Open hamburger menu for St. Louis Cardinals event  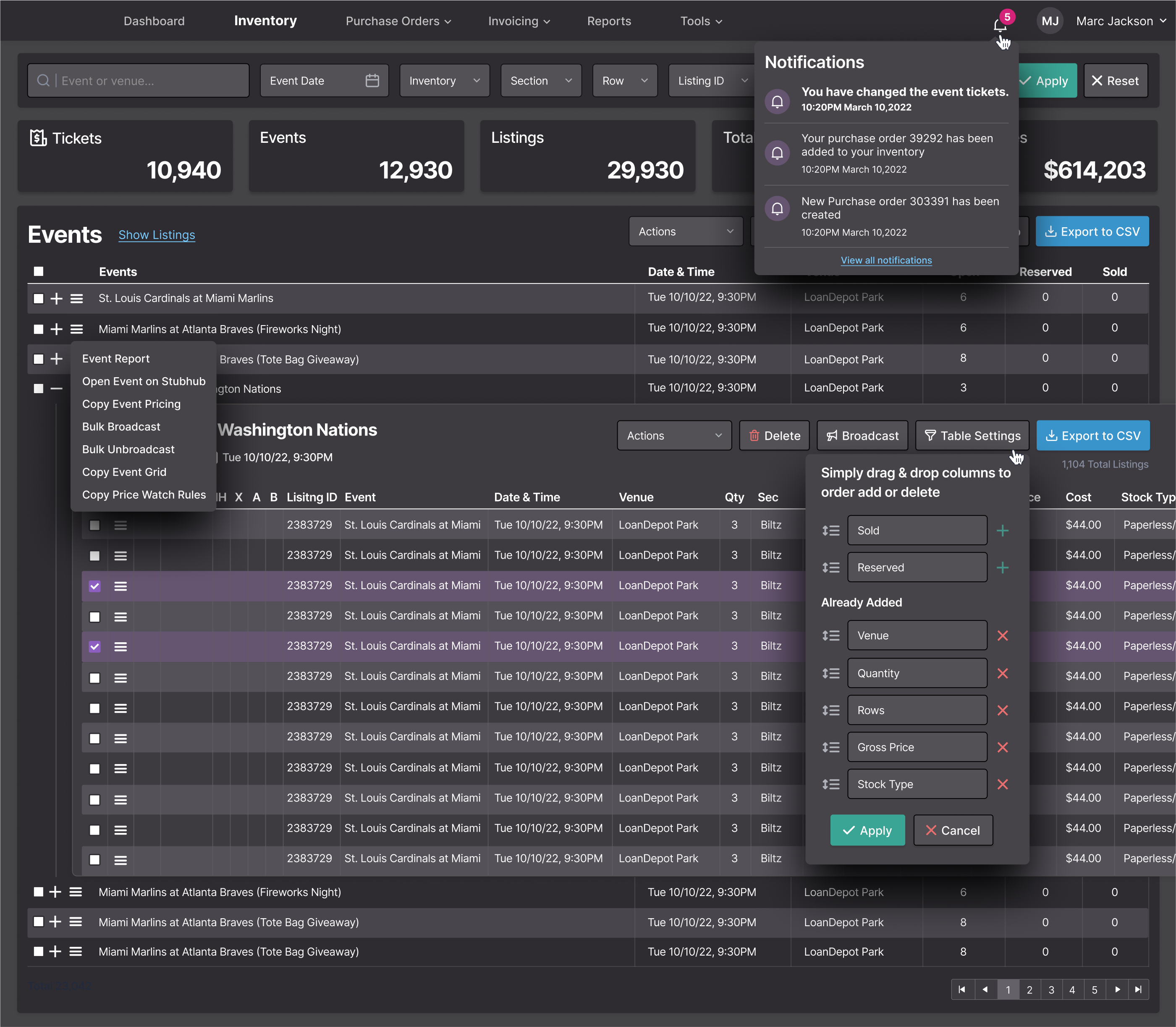77,299
